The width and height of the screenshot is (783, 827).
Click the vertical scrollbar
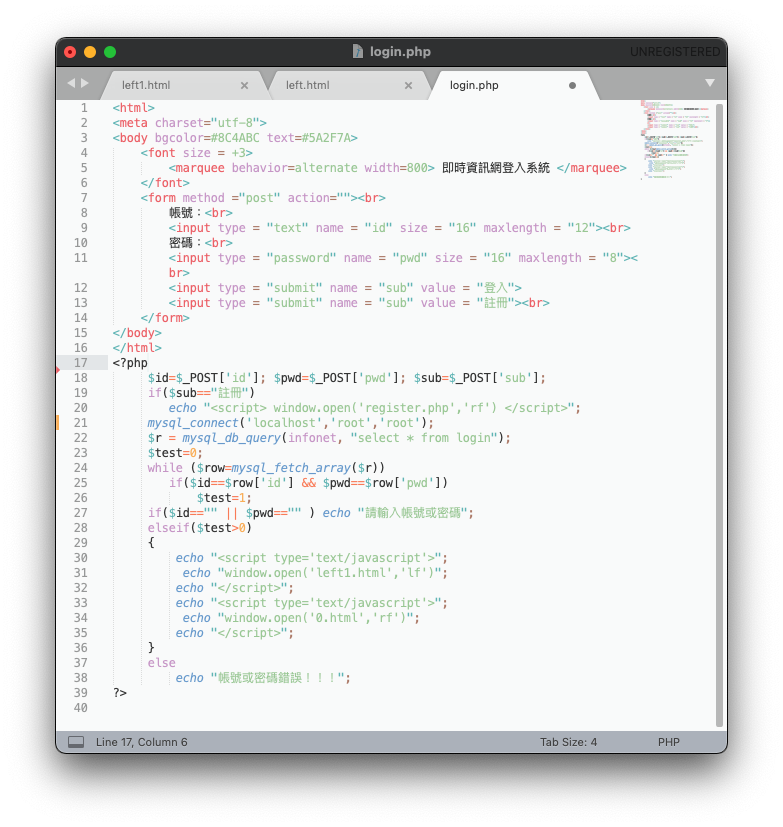tap(719, 415)
